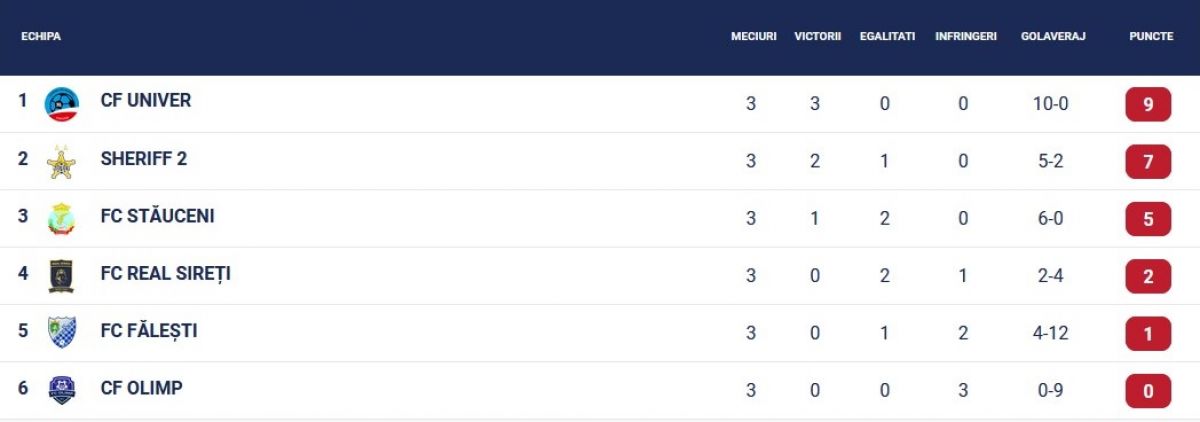Image resolution: width=1200 pixels, height=422 pixels.
Task: Click the FC Fălești shield logo
Action: coord(62,333)
